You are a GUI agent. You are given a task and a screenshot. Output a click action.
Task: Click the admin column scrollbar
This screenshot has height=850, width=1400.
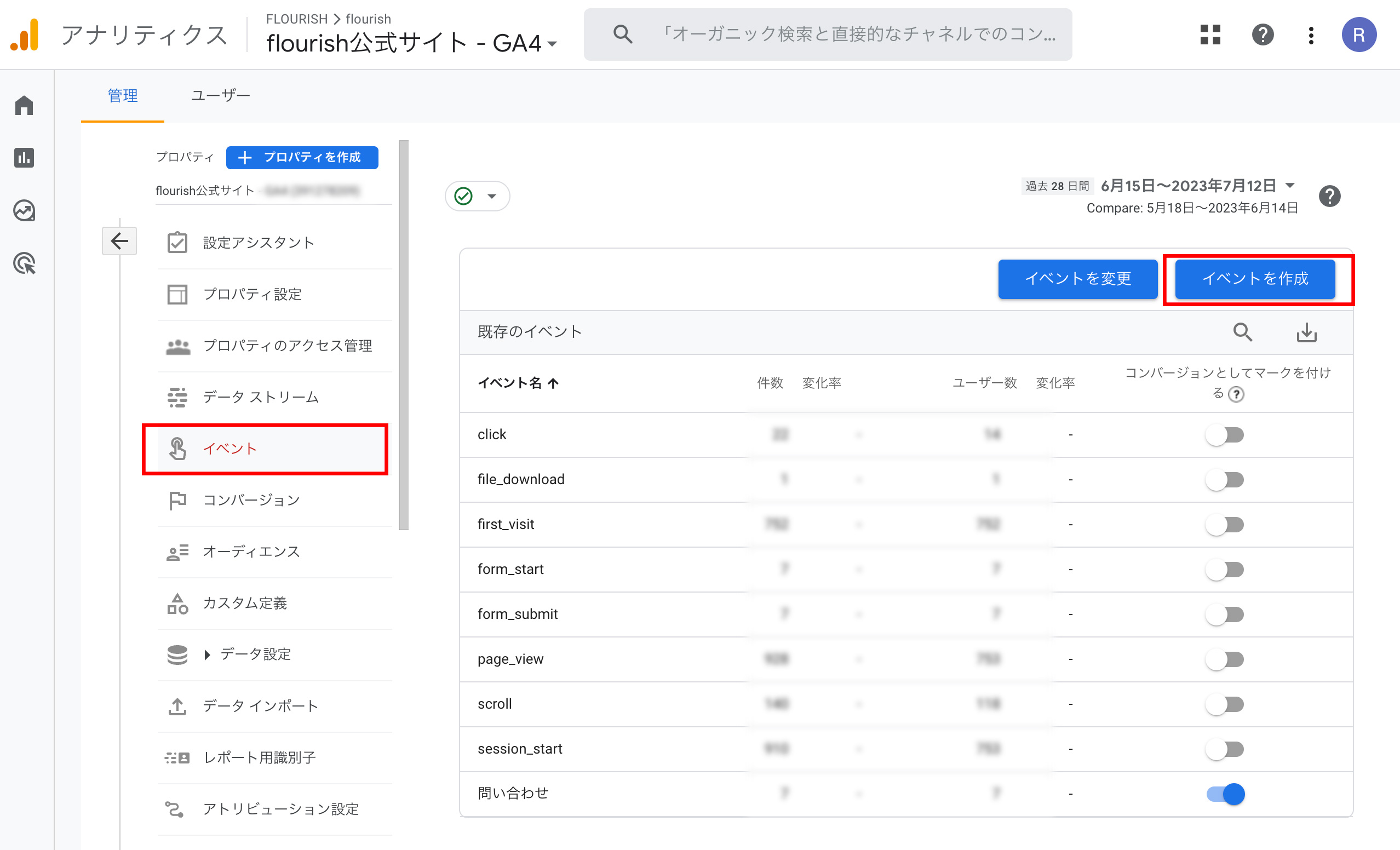(404, 335)
